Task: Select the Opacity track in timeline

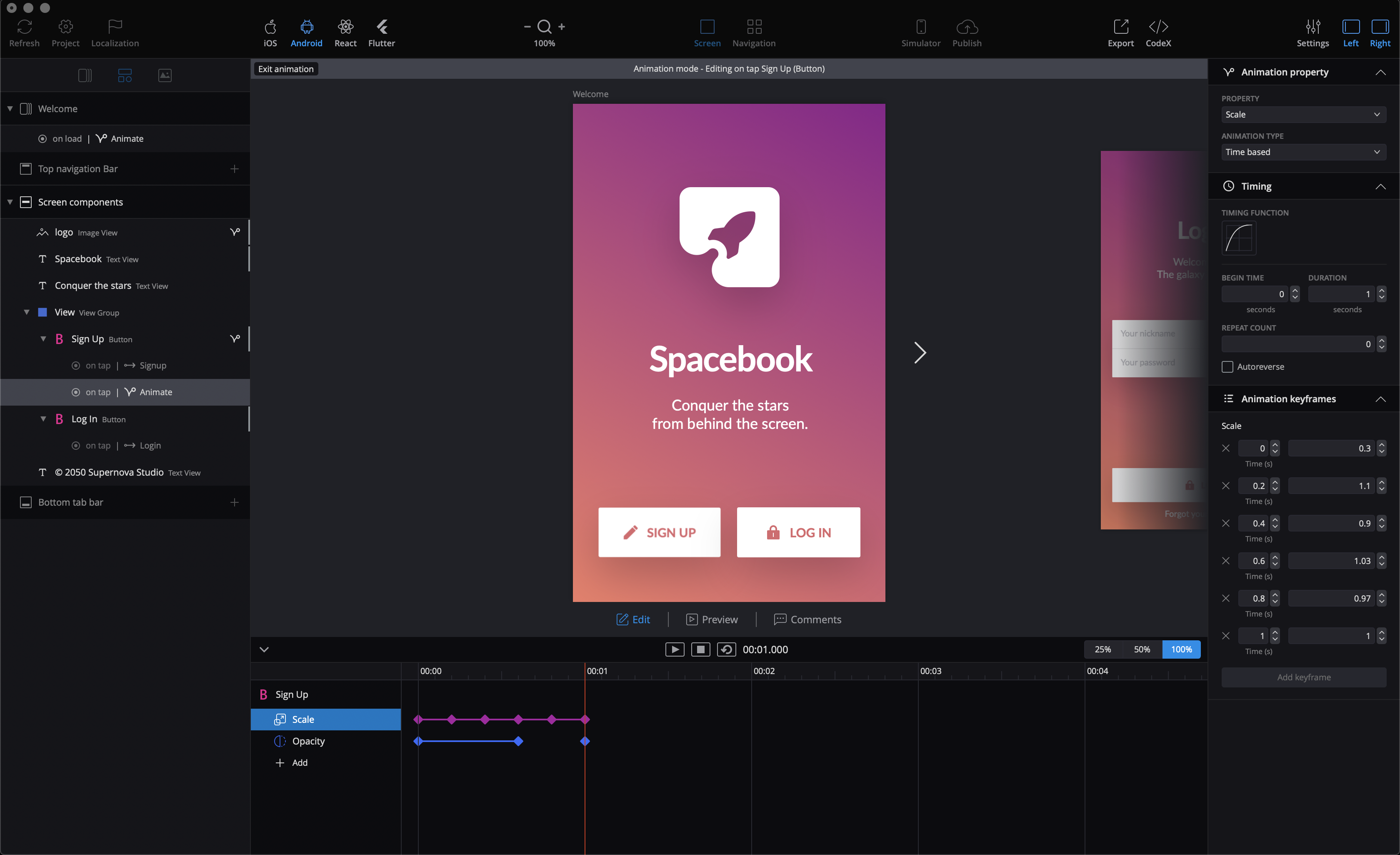Action: coord(308,741)
